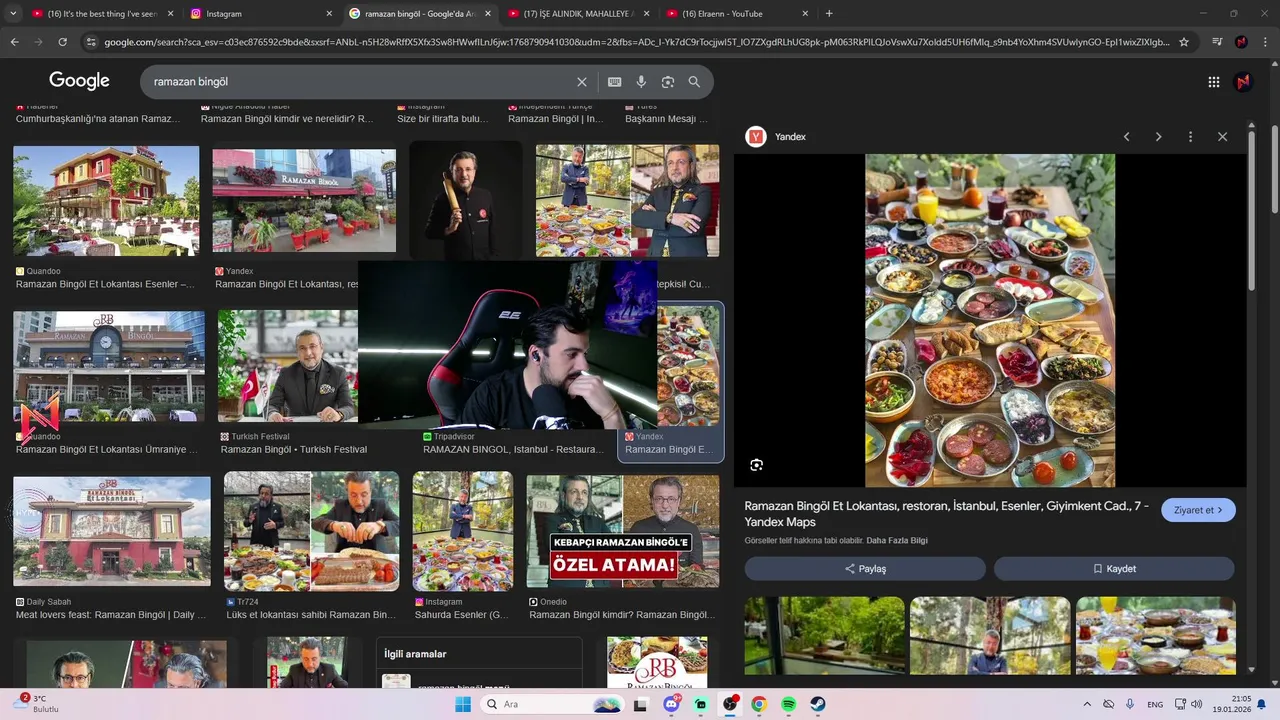Go back to the previous page
This screenshot has width=1280, height=720.
[x=14, y=42]
